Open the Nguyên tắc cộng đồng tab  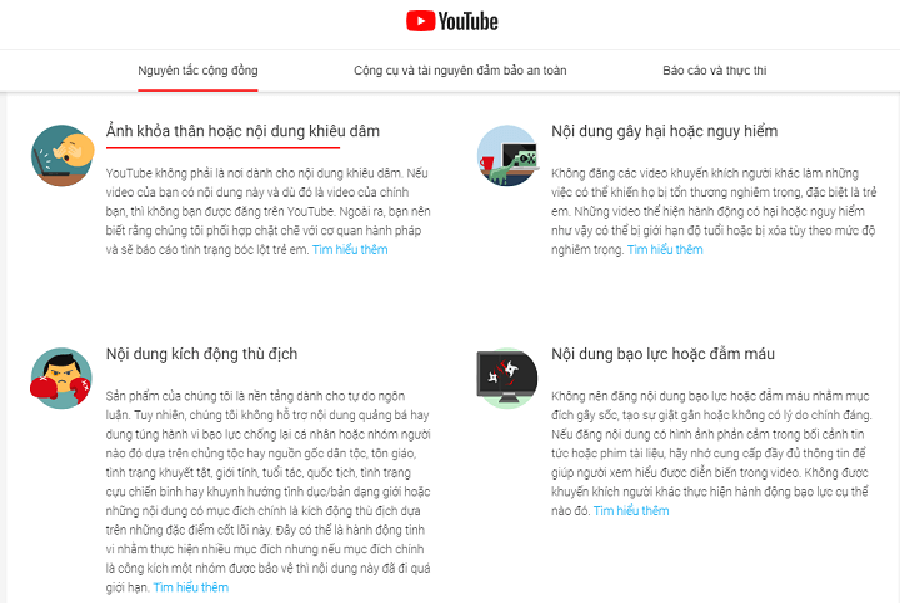click(197, 71)
